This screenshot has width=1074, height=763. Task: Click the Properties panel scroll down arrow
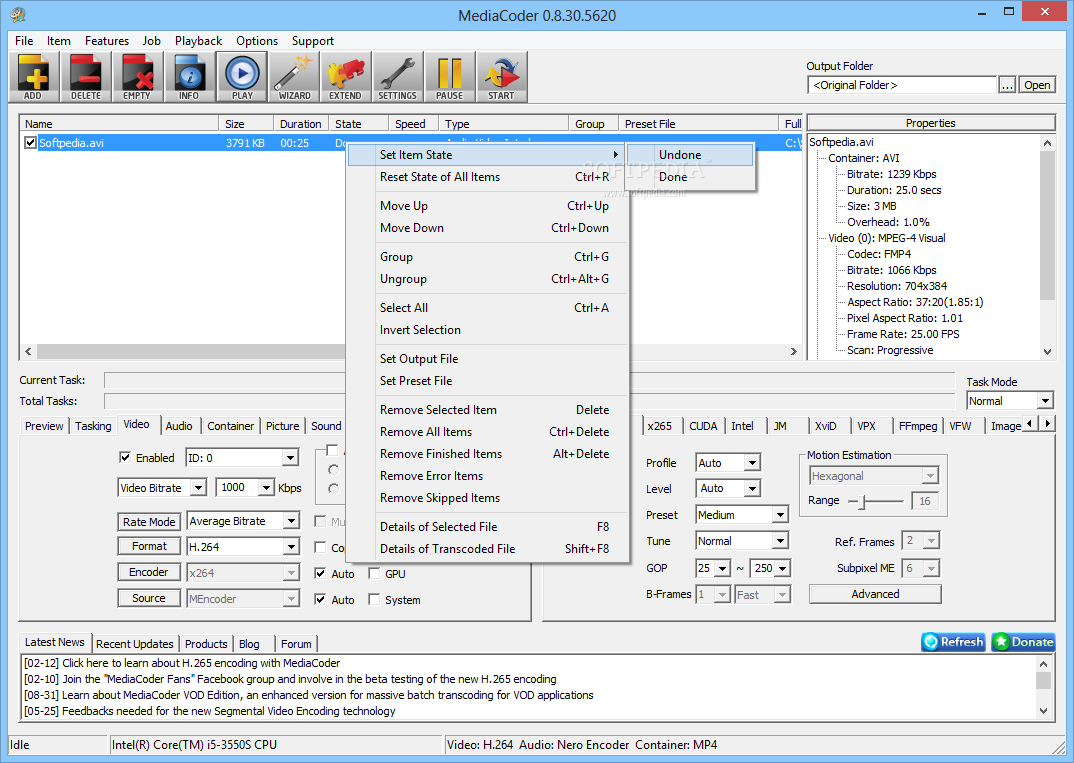pyautogui.click(x=1047, y=351)
